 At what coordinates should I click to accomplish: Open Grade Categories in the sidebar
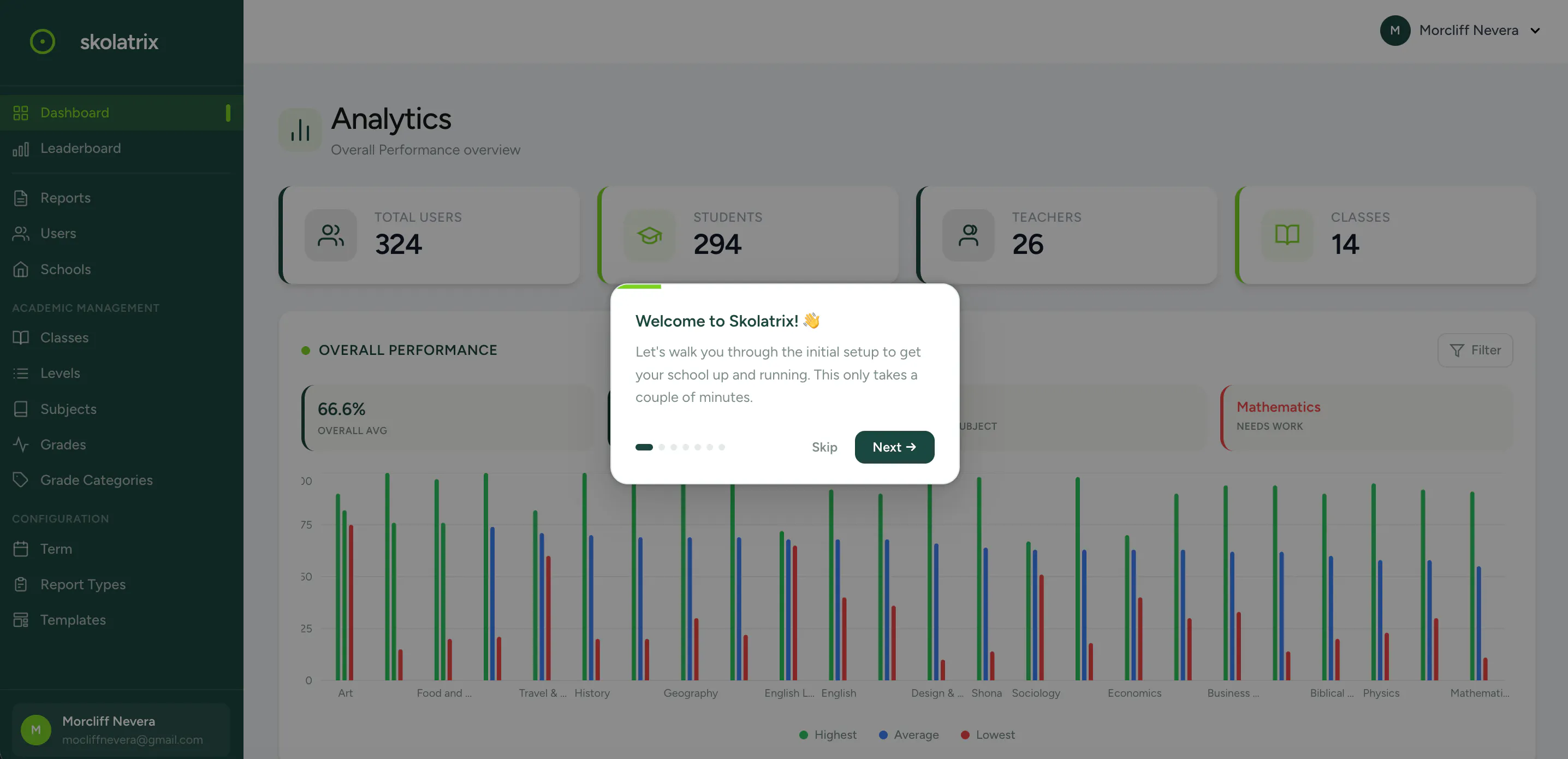122,480
